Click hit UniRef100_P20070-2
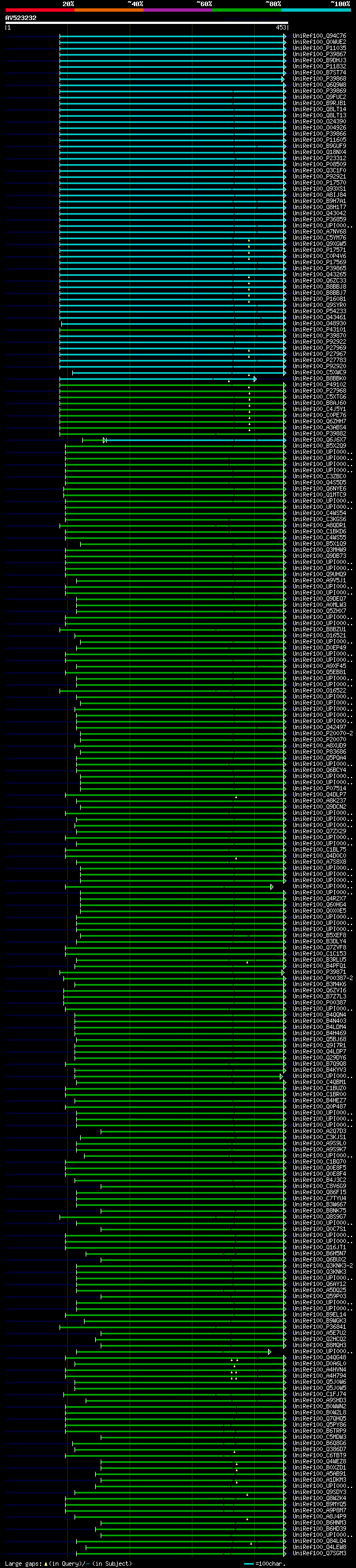 [323, 734]
